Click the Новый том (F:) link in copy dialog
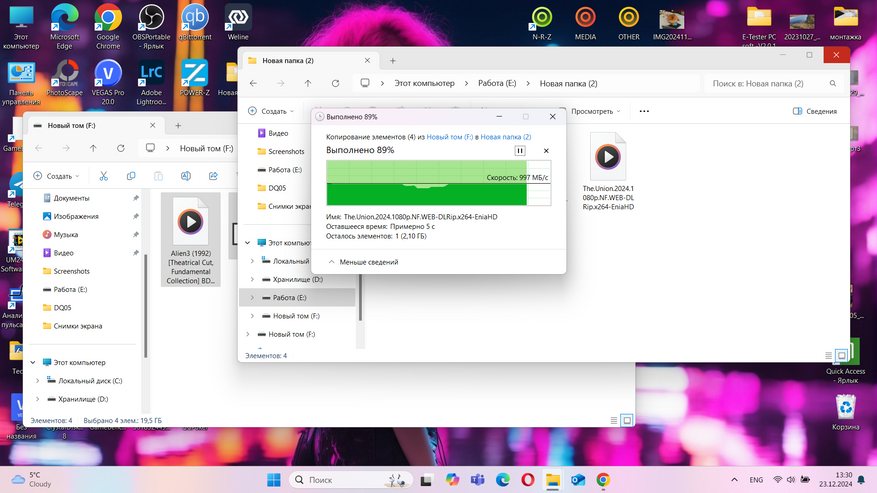The width and height of the screenshot is (877, 493). [450, 136]
